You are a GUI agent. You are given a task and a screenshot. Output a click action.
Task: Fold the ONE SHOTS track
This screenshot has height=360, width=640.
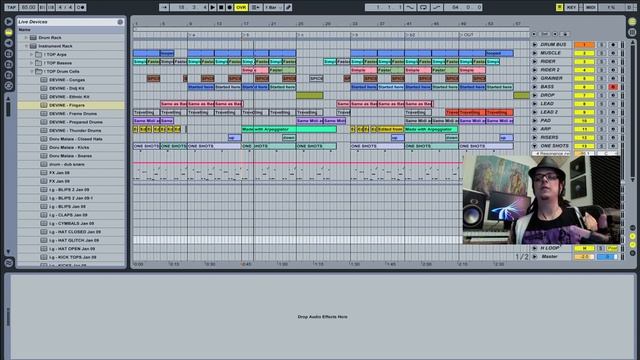pyautogui.click(x=534, y=146)
